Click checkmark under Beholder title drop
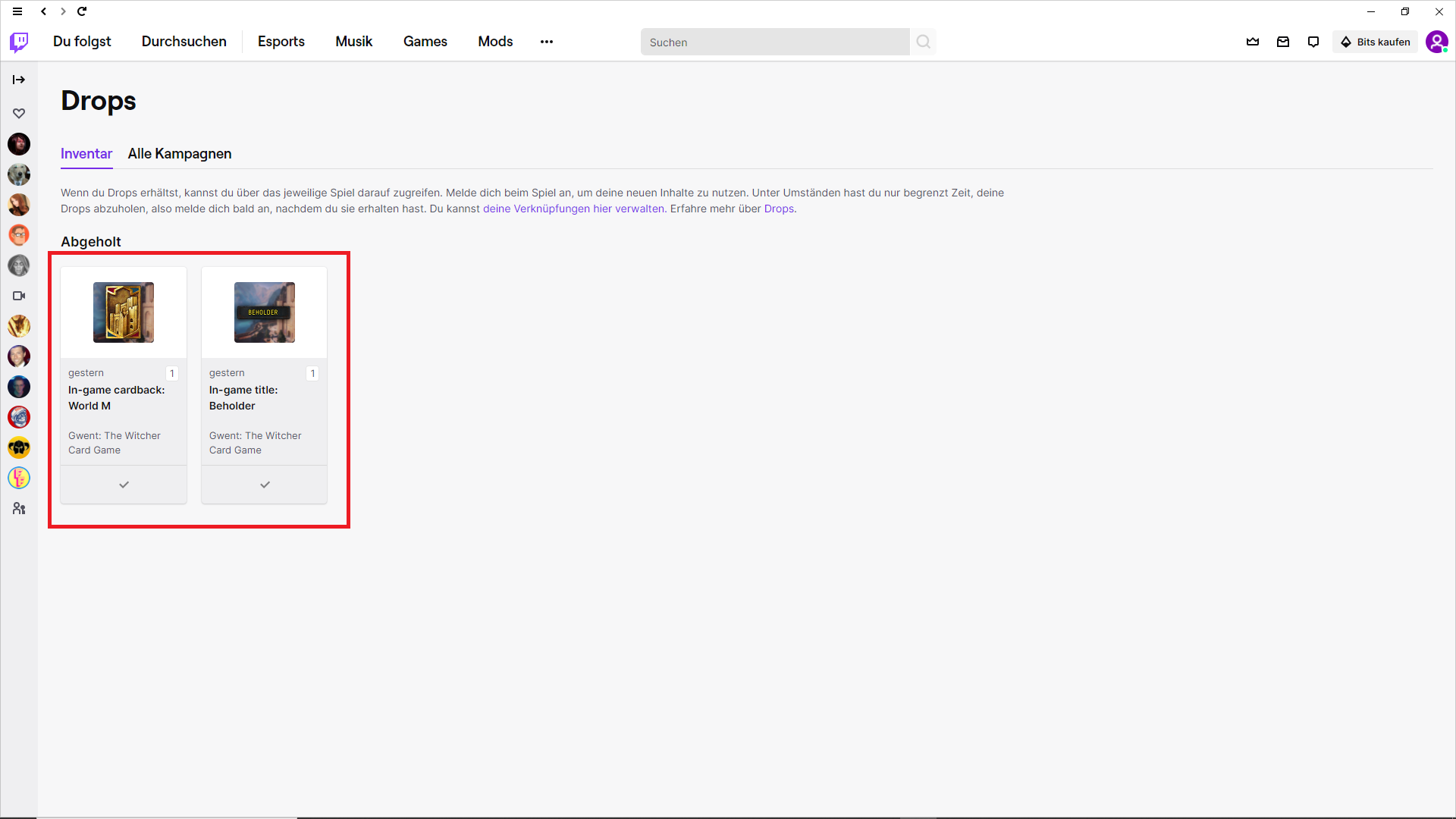The width and height of the screenshot is (1456, 819). click(x=265, y=485)
